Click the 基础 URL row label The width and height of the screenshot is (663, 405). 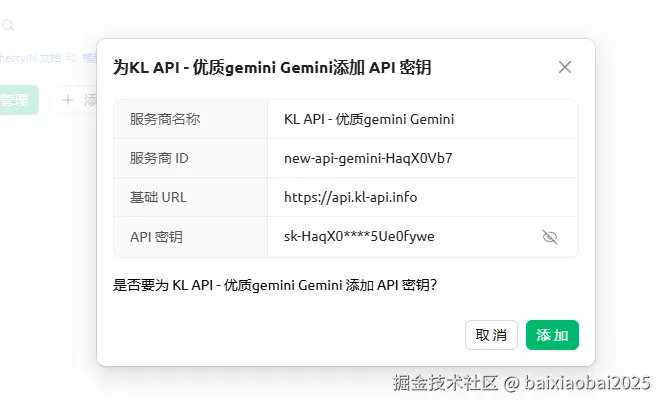coord(158,197)
